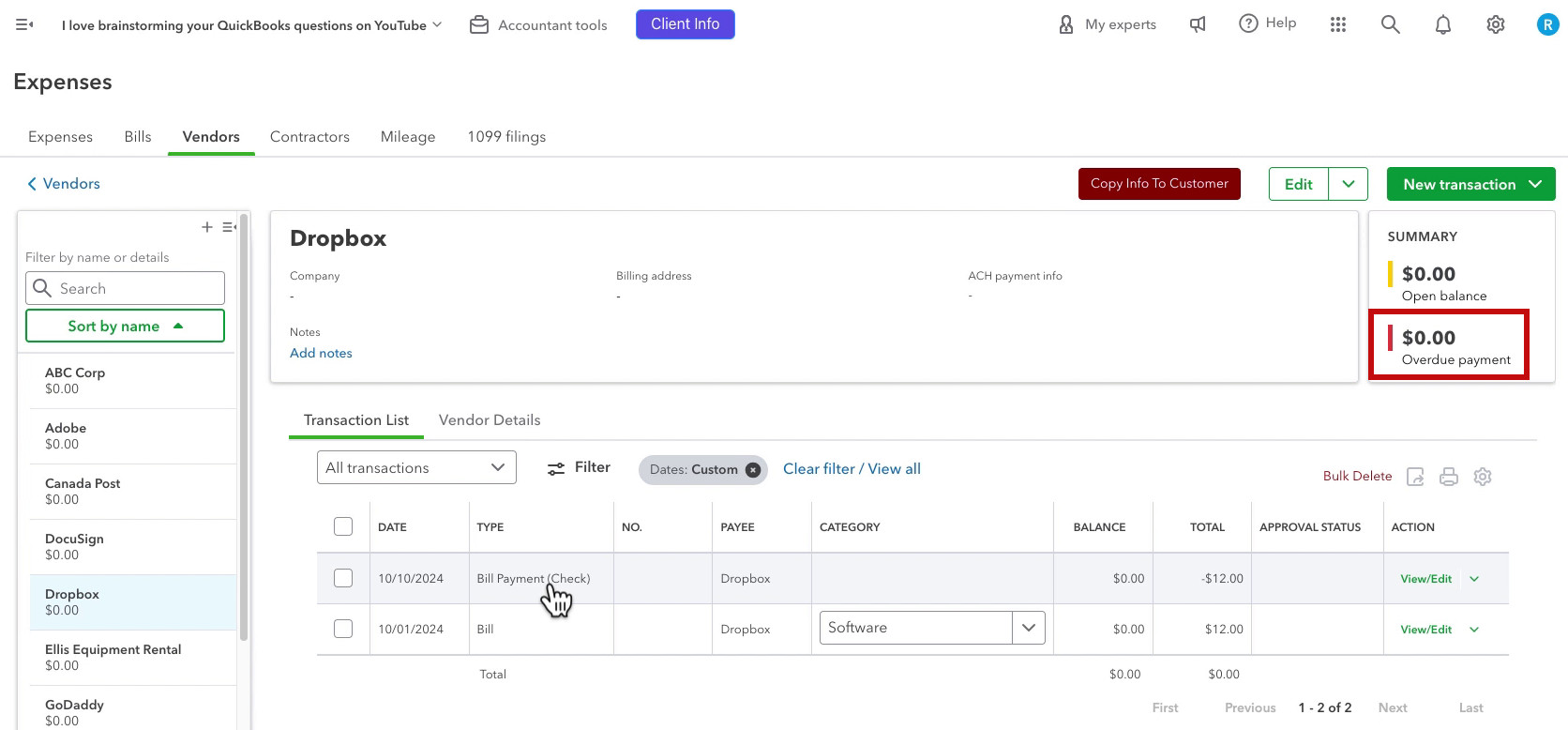Open the notifications bell

tap(1443, 24)
